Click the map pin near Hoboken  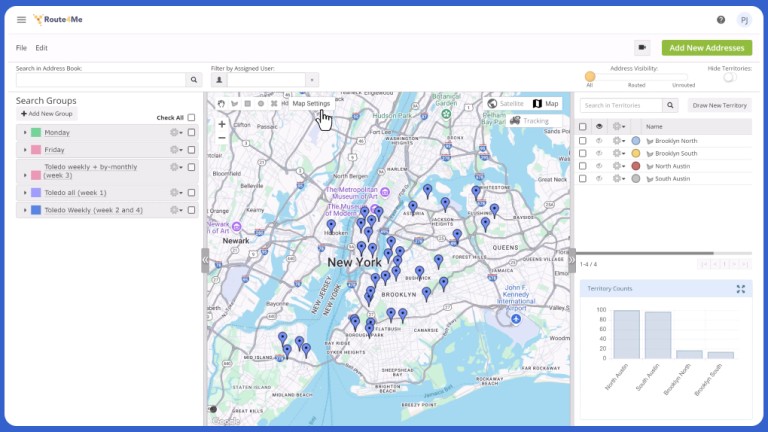click(x=331, y=226)
